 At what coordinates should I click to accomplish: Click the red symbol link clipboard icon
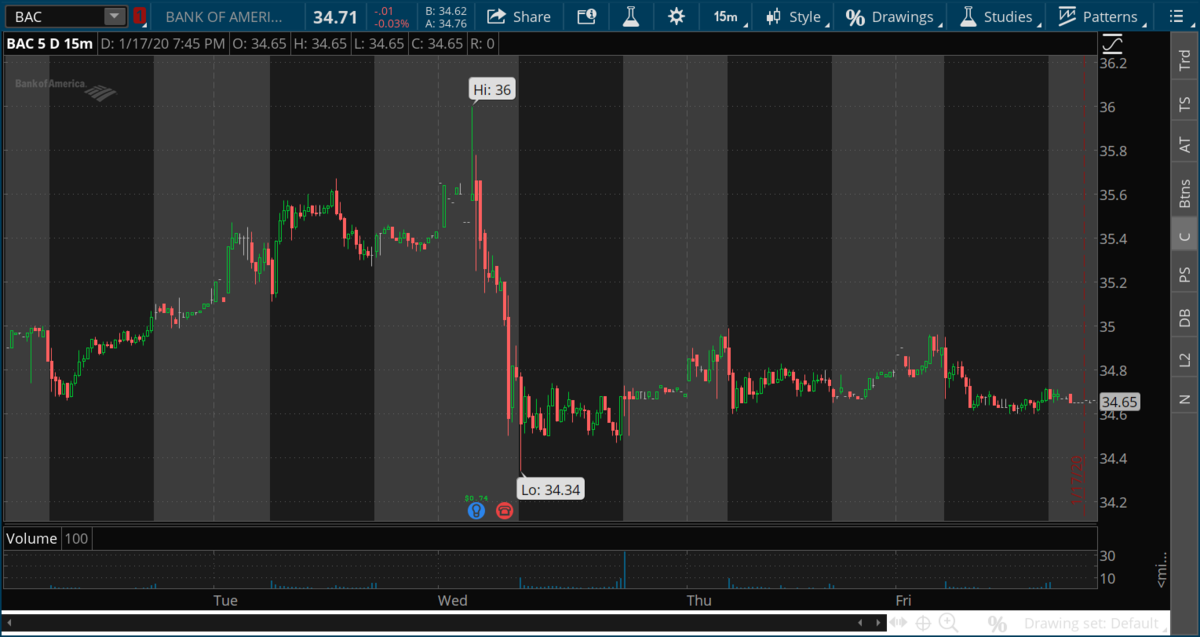click(140, 16)
